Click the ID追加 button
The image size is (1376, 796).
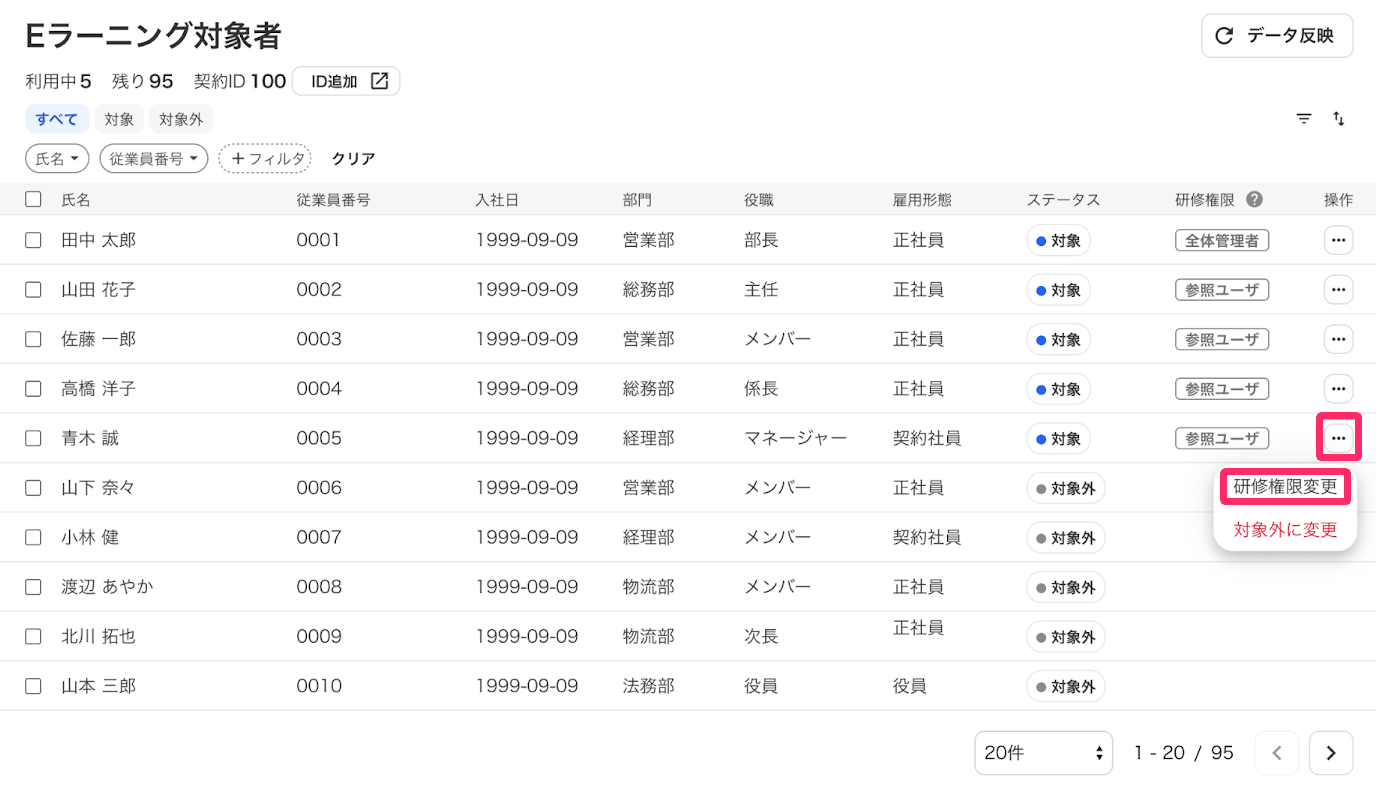tap(346, 81)
